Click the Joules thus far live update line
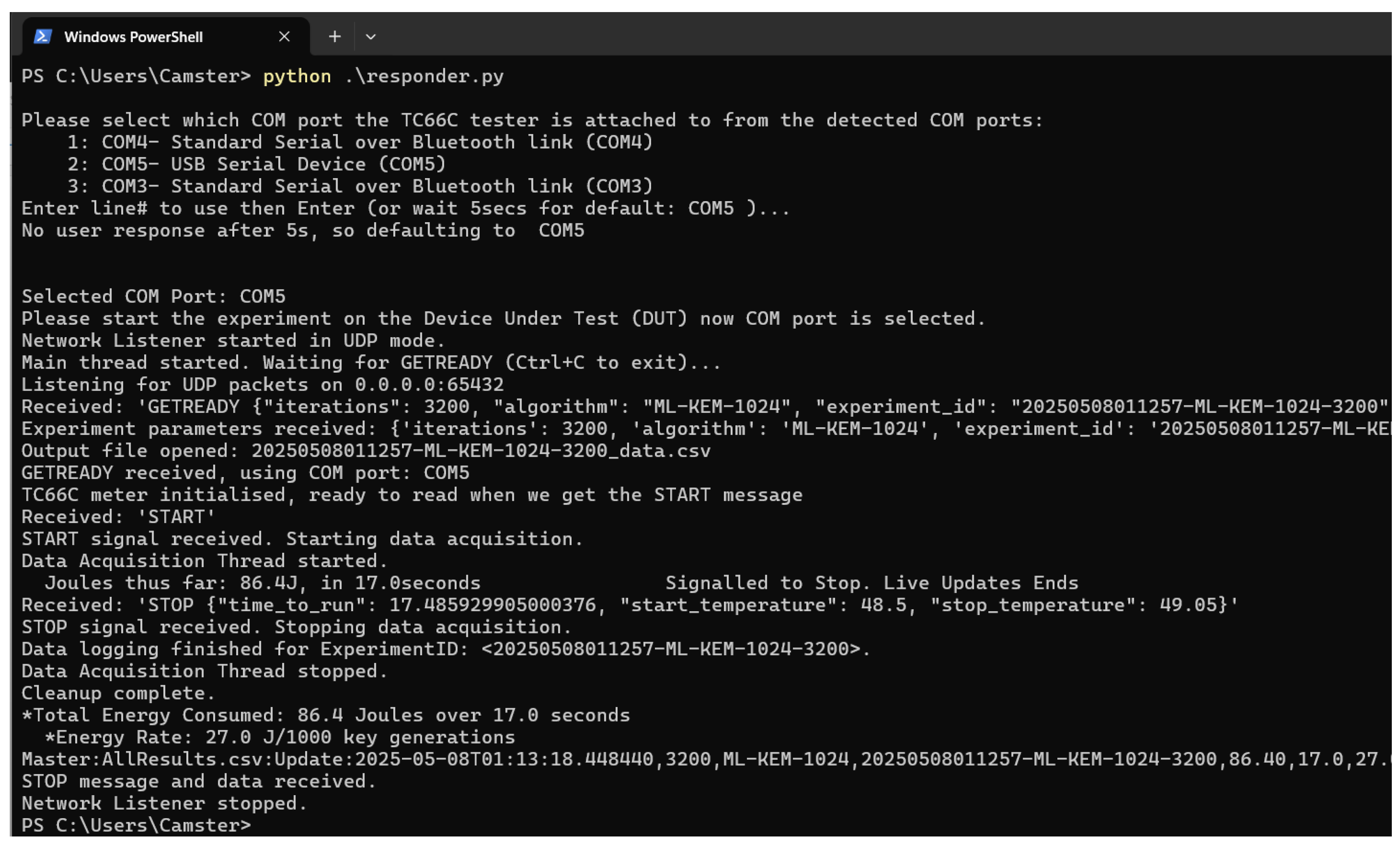 tap(262, 583)
